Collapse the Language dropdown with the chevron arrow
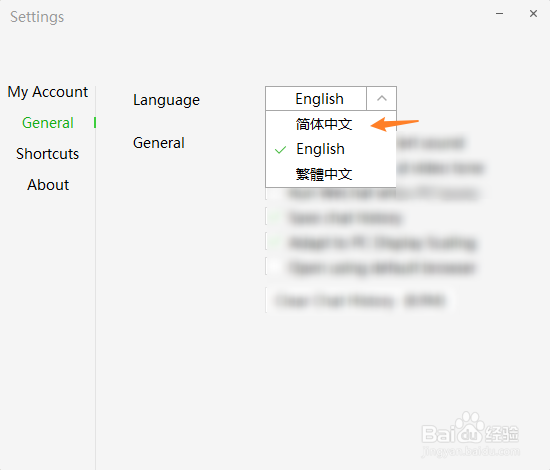Image resolution: width=550 pixels, height=470 pixels. (382, 99)
